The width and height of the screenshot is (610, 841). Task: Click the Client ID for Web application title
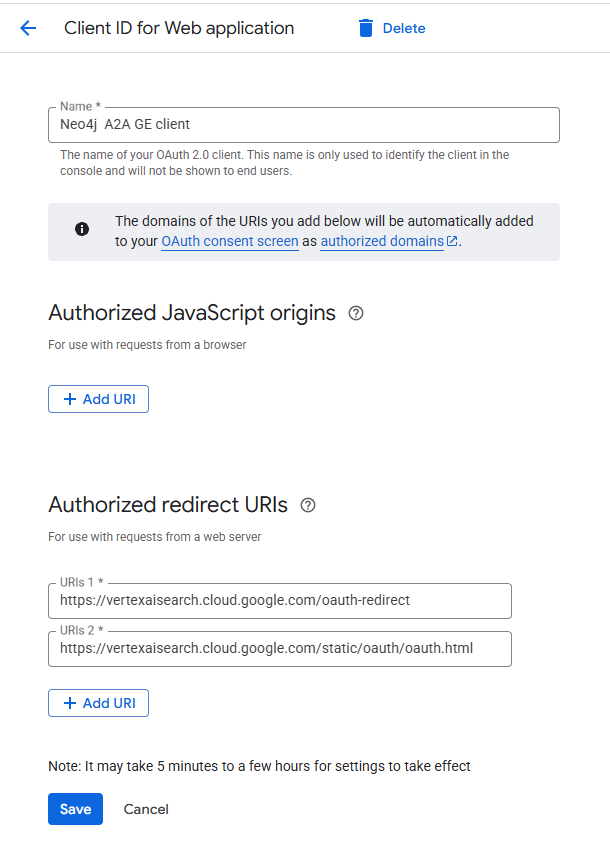point(179,28)
